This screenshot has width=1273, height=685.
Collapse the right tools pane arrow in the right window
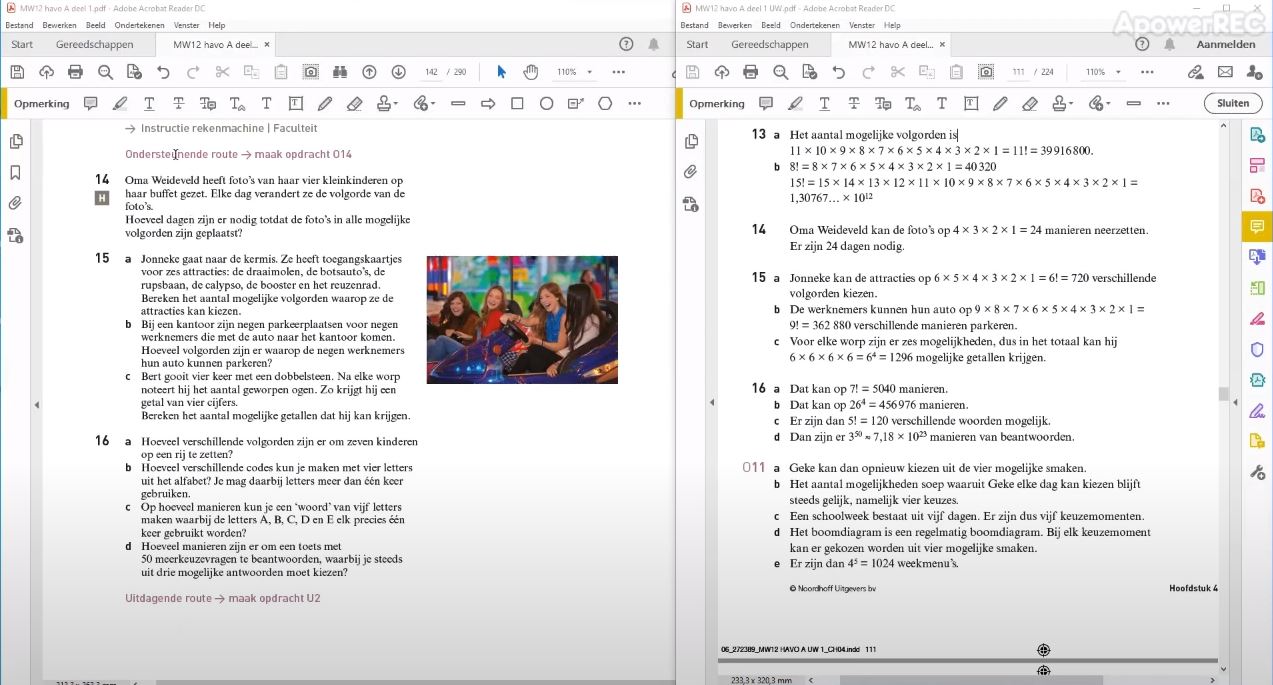click(x=1236, y=402)
